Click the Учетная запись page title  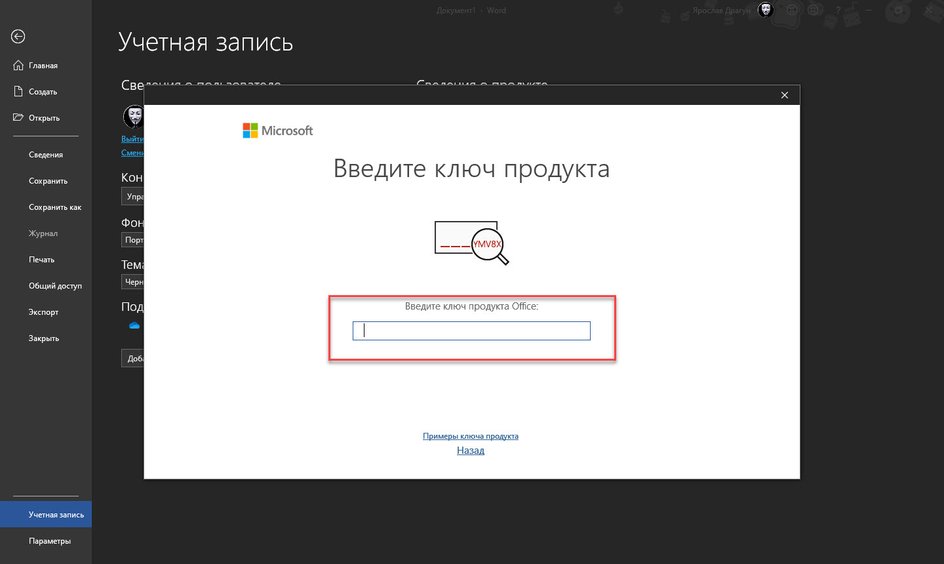click(x=205, y=42)
